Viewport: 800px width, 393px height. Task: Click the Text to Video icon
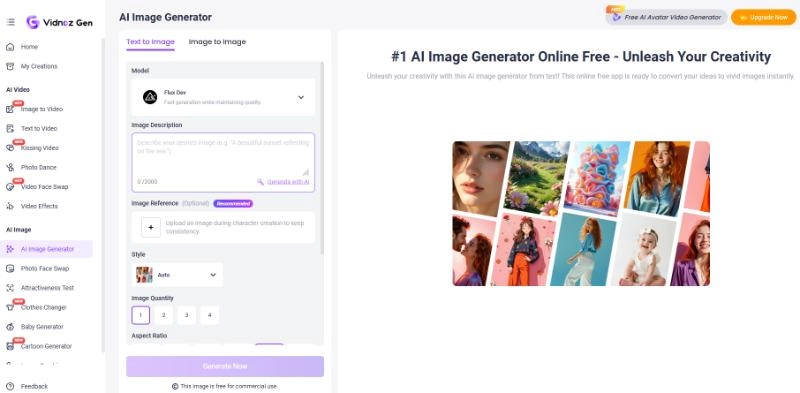(x=10, y=129)
